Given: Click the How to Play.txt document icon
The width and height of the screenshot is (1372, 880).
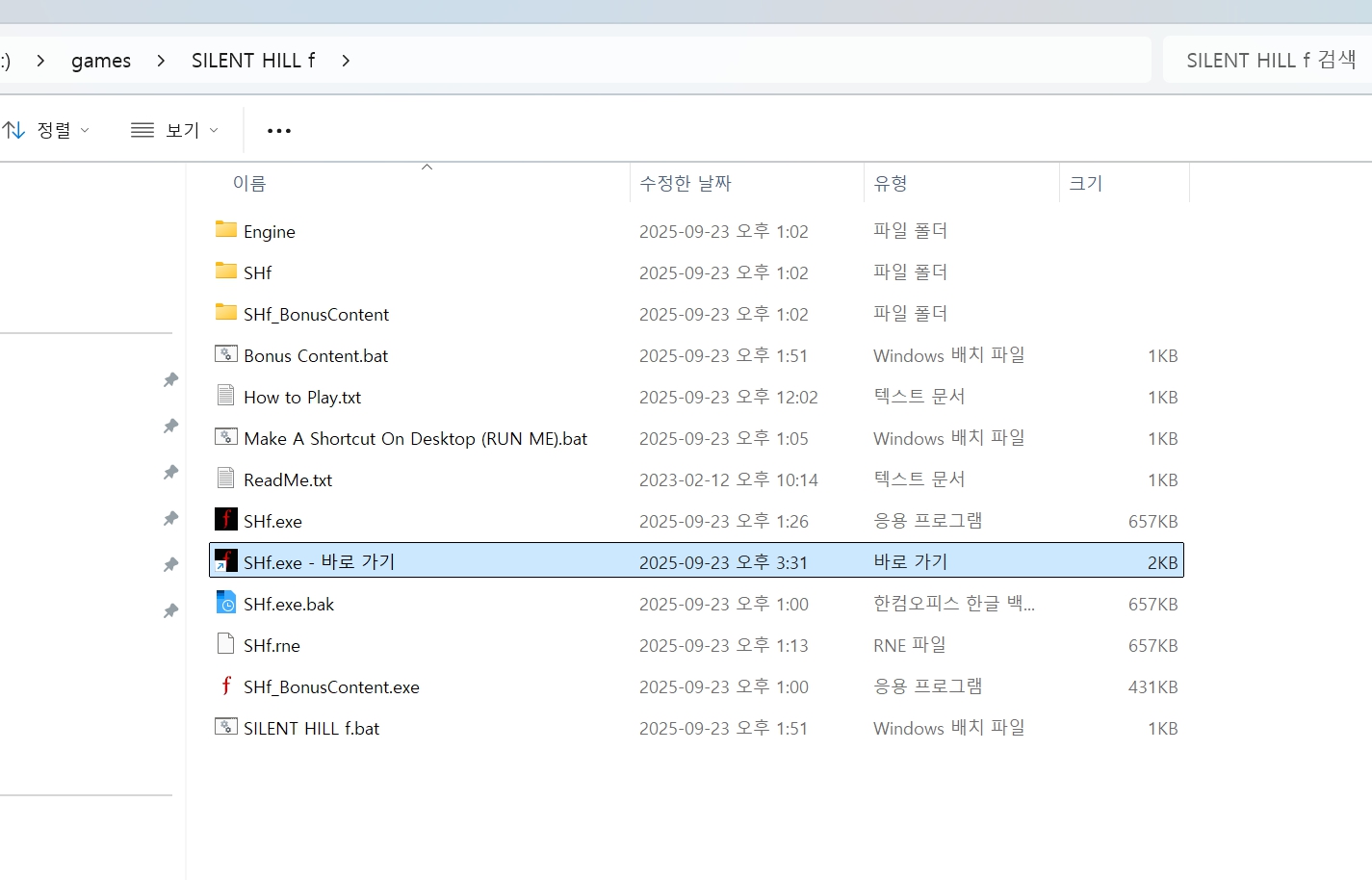Looking at the screenshot, I should click(x=225, y=396).
